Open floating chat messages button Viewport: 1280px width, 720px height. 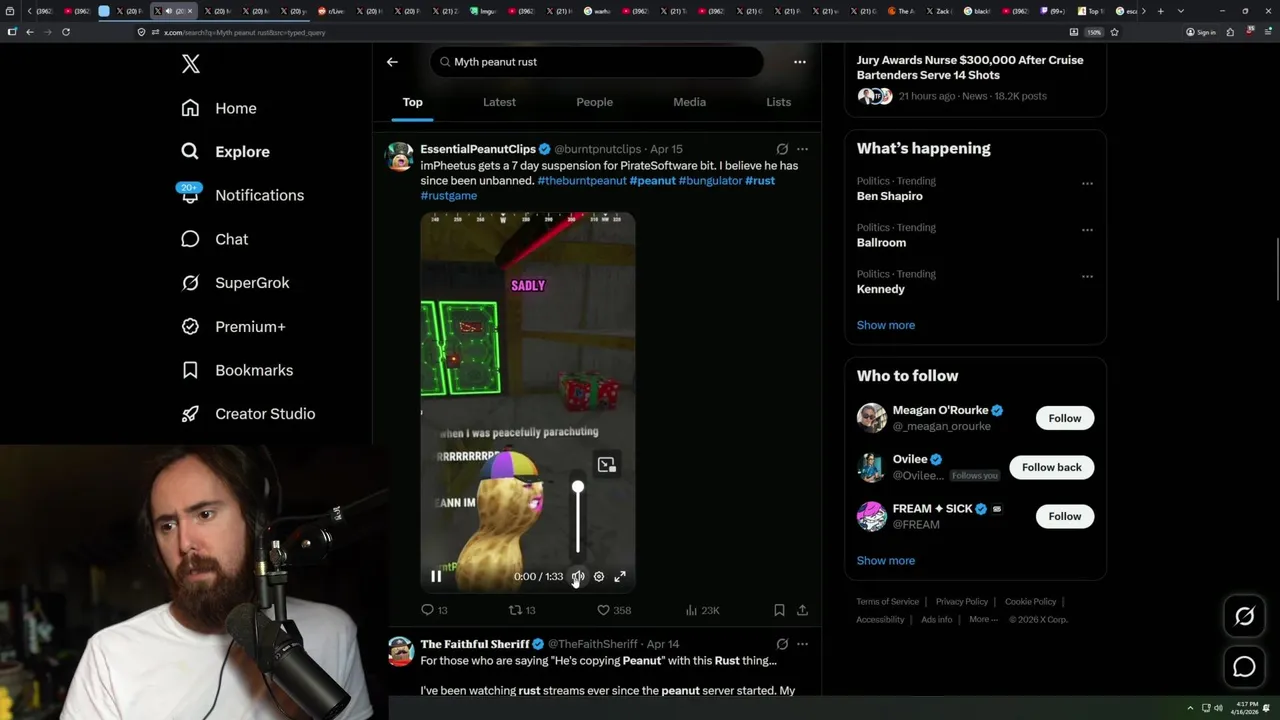pos(1244,667)
